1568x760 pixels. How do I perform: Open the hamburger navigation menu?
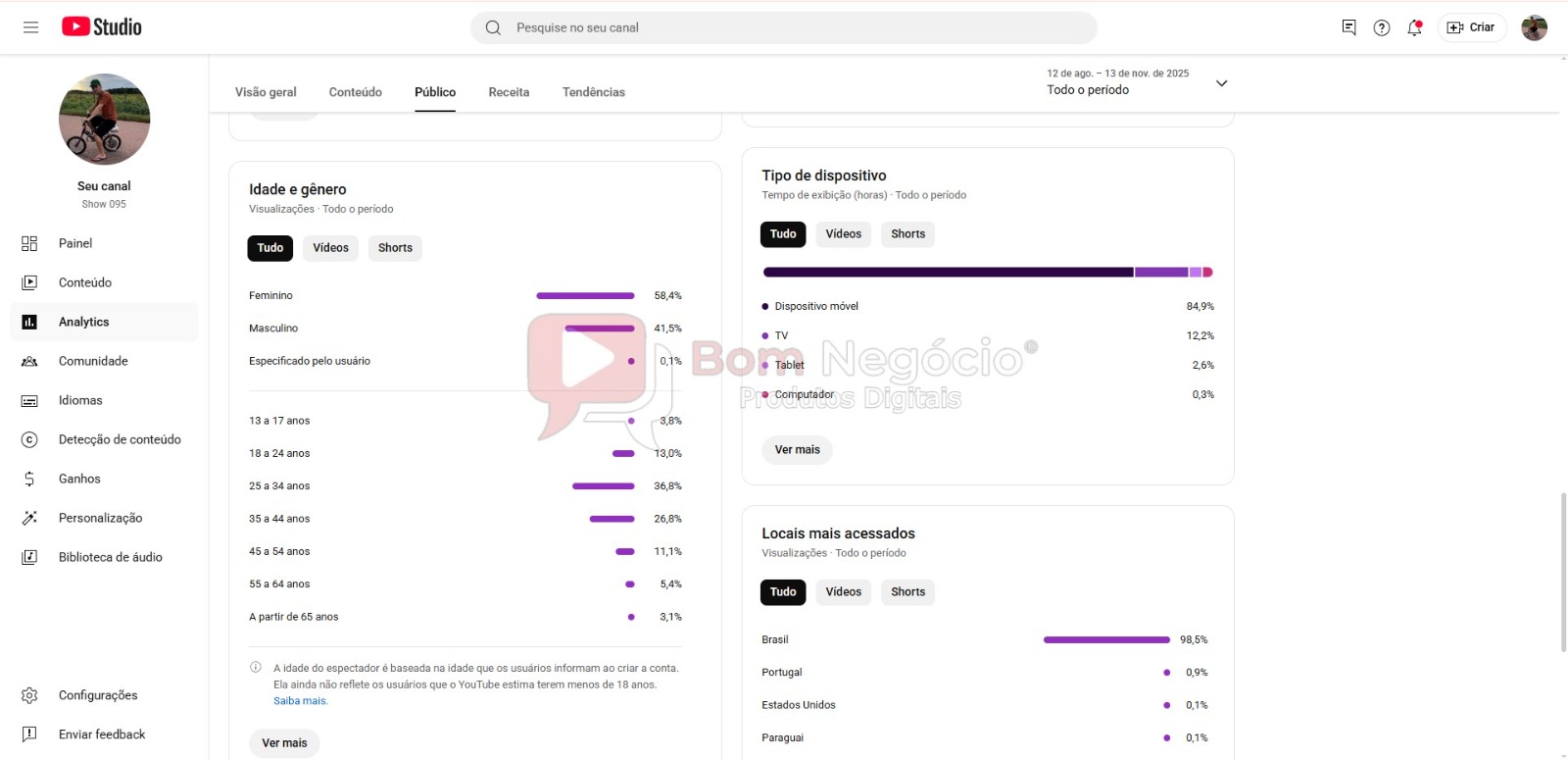[x=30, y=27]
